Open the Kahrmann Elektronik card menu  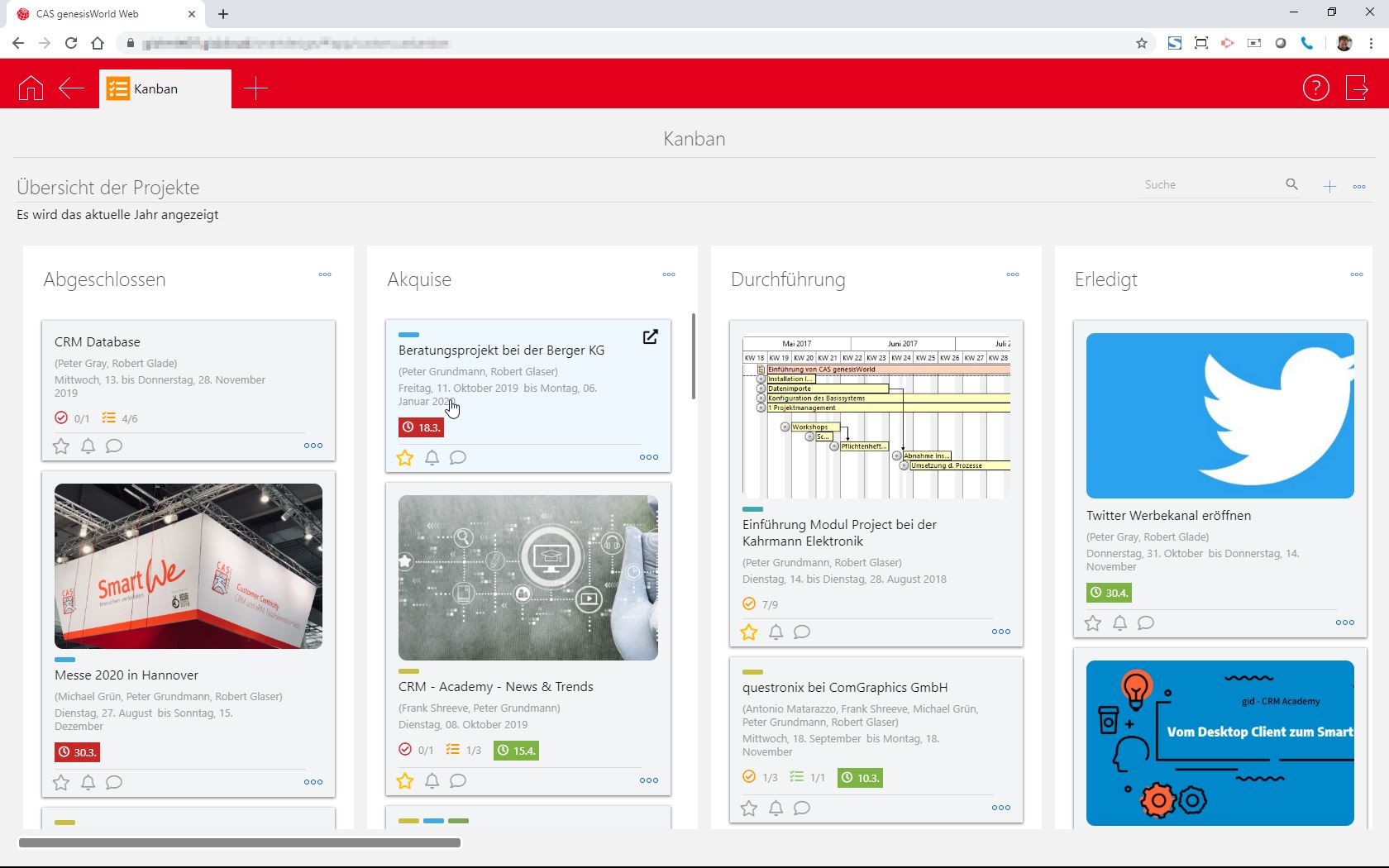[1001, 632]
